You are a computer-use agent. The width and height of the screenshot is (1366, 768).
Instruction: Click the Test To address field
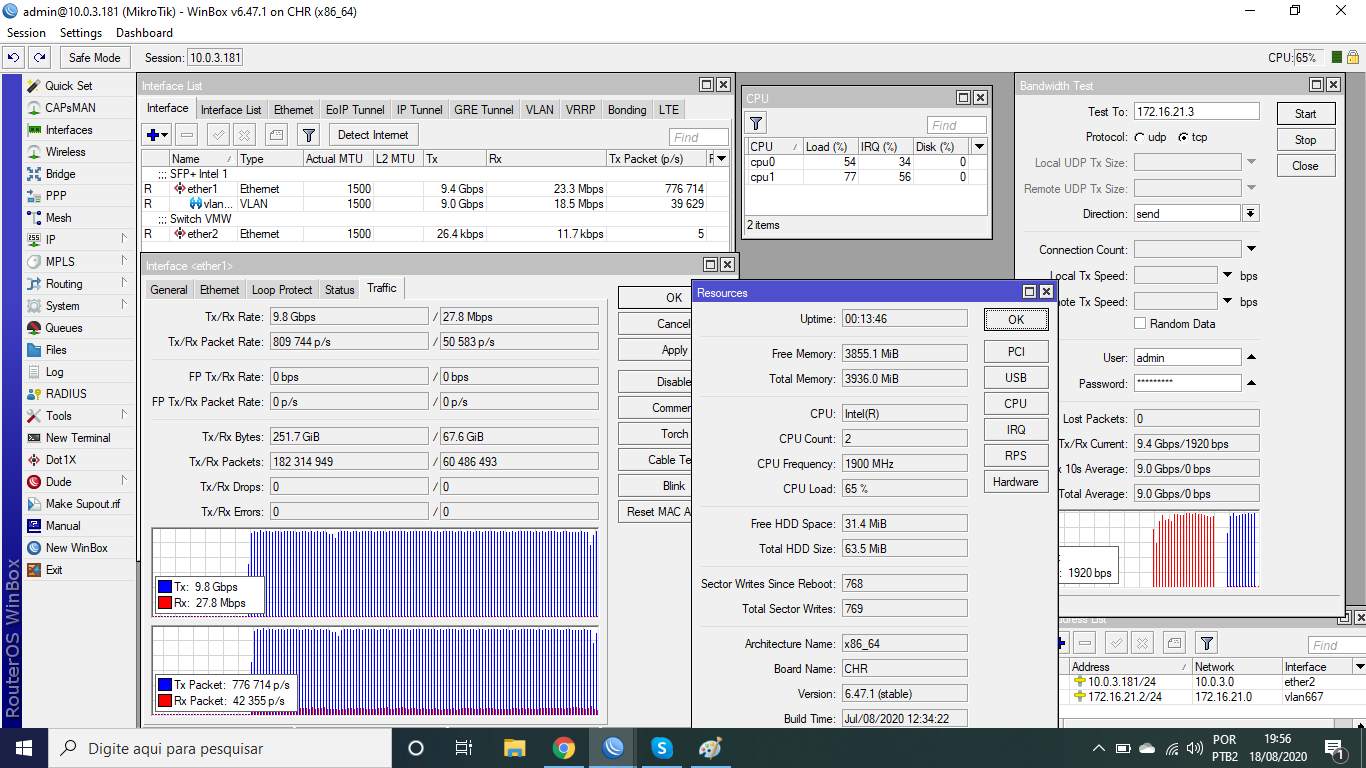click(x=1196, y=112)
